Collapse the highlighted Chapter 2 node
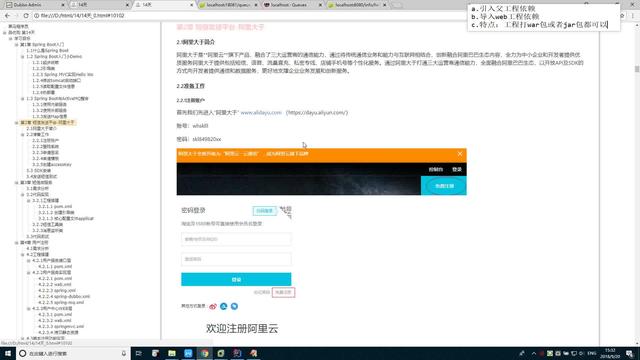Screen dimensions: 640x360 point(17,123)
